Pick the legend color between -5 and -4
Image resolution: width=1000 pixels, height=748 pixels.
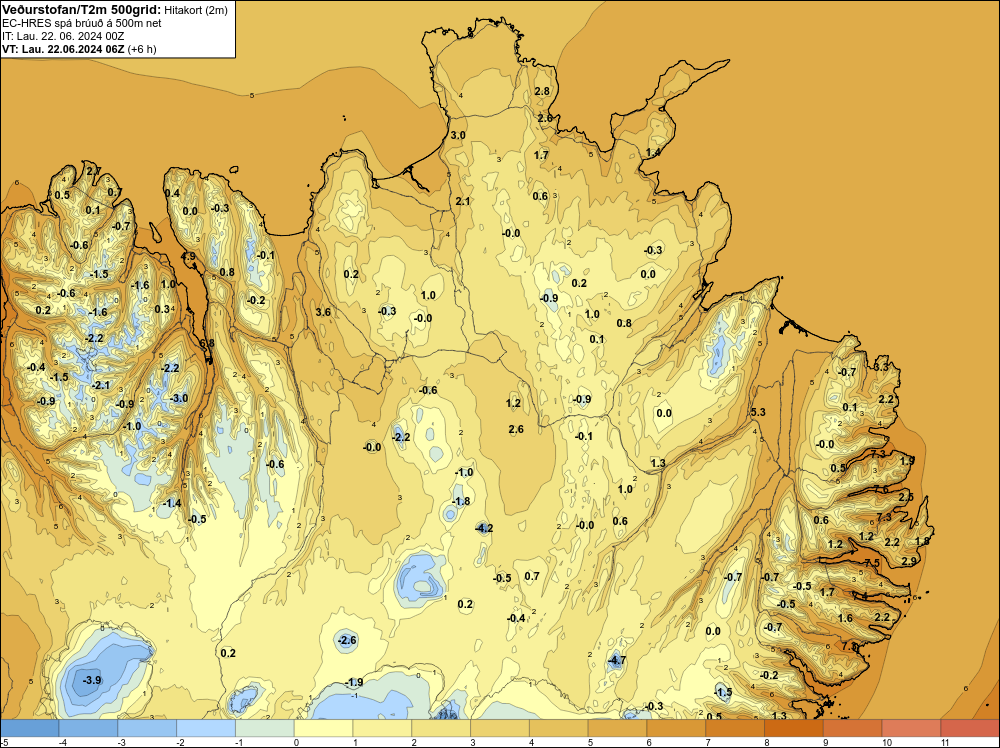pos(29,728)
